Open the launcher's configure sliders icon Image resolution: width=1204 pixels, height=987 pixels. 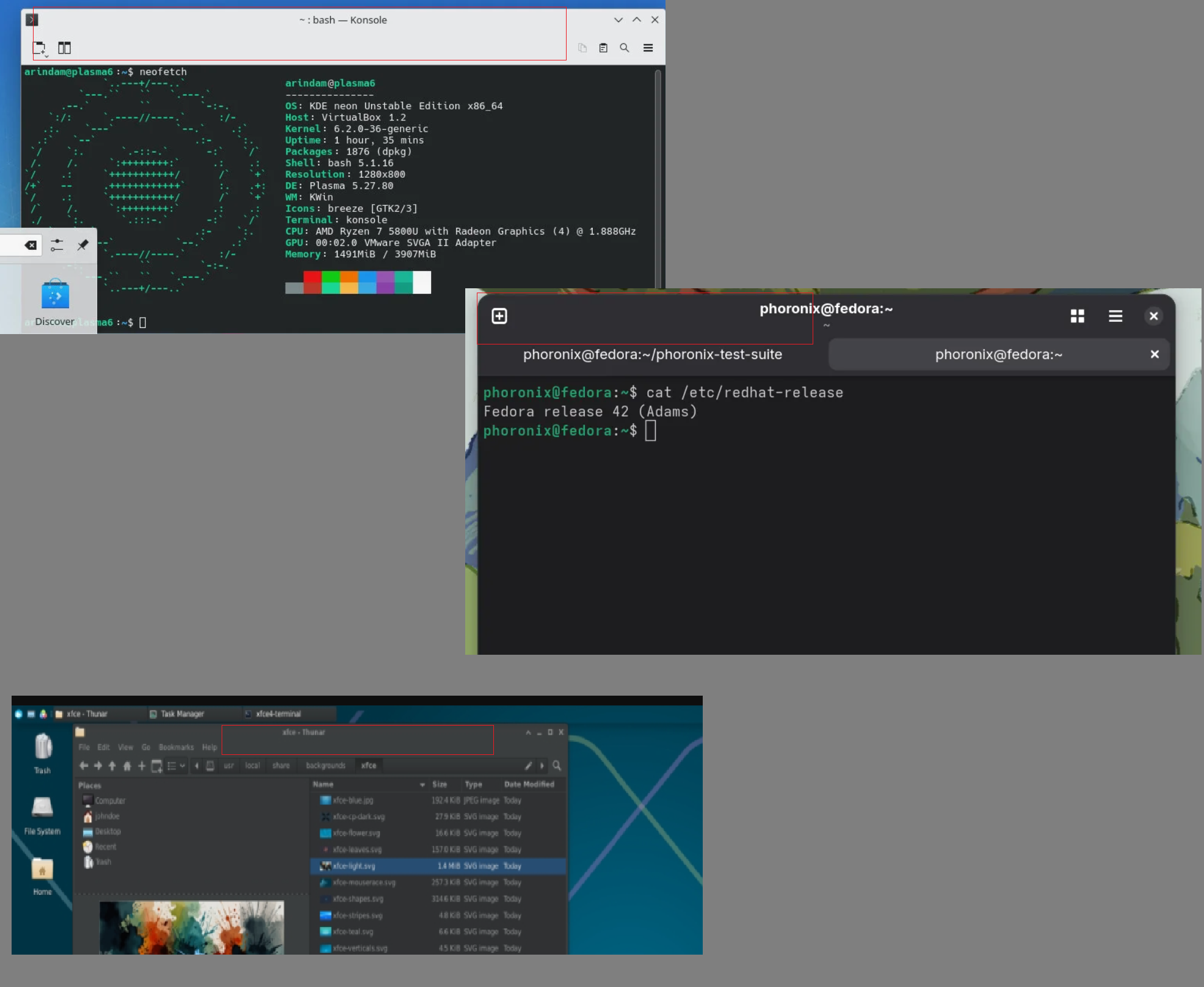tap(57, 245)
